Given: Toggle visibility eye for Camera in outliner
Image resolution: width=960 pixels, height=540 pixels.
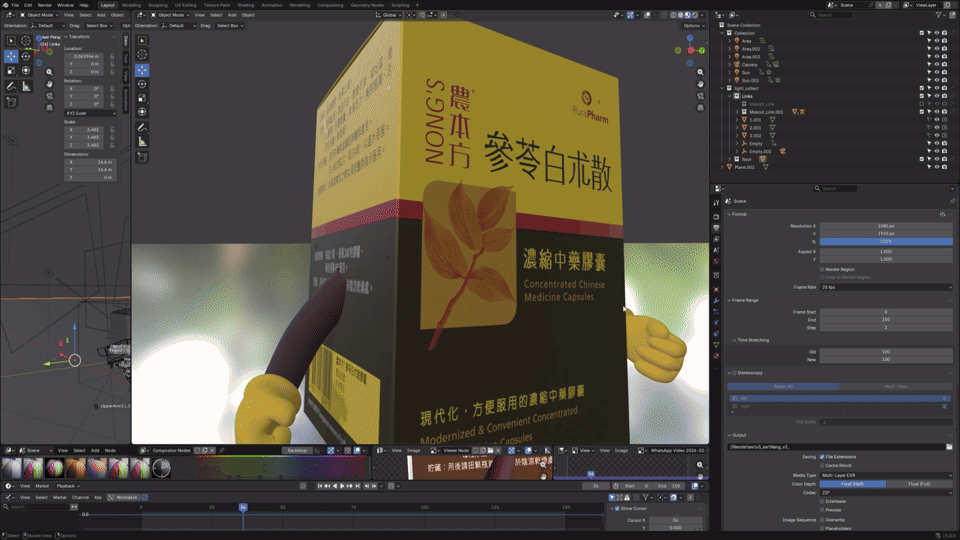Looking at the screenshot, I should 937,64.
